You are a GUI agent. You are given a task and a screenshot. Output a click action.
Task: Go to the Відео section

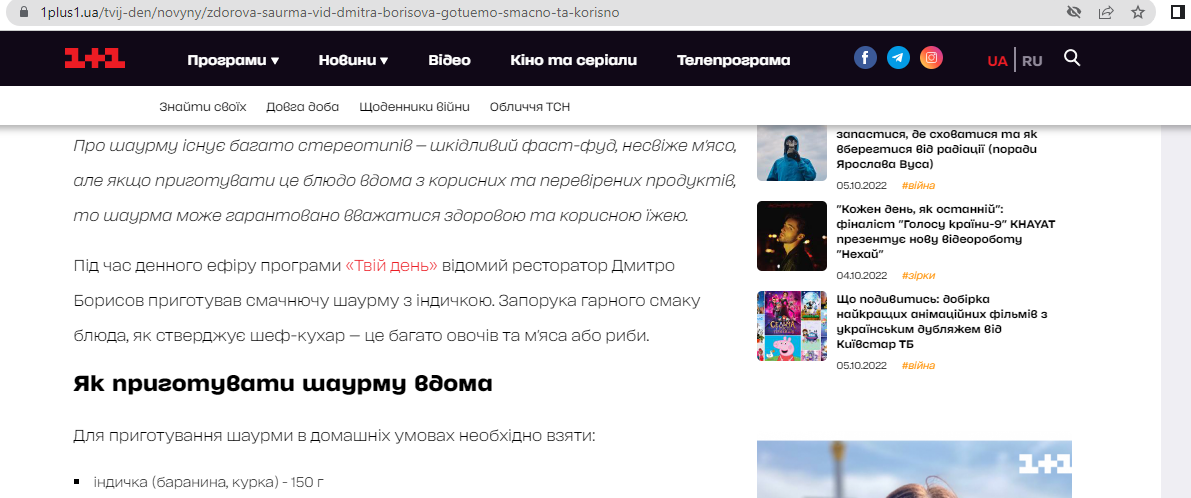point(449,60)
